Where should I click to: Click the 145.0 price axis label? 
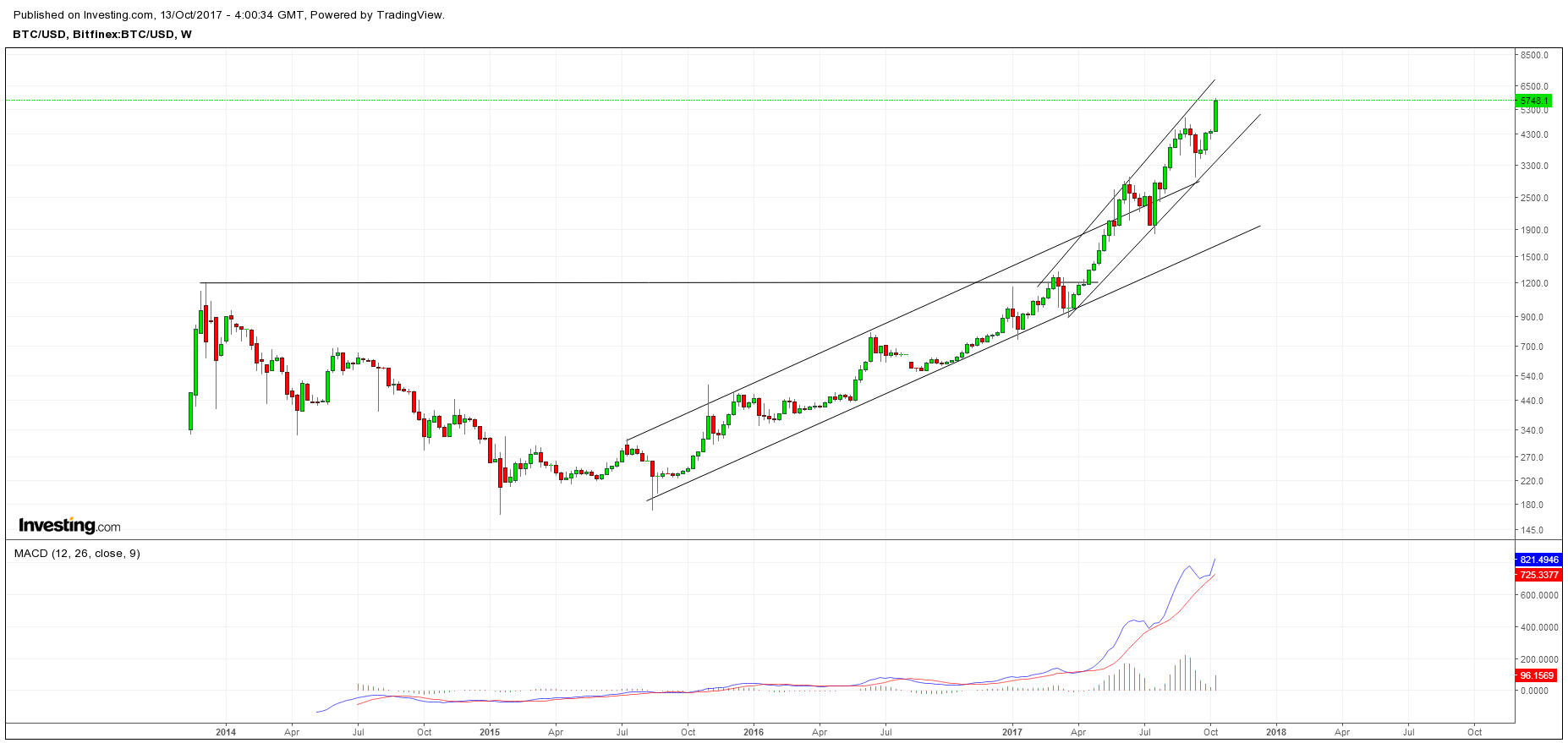pyautogui.click(x=1532, y=530)
